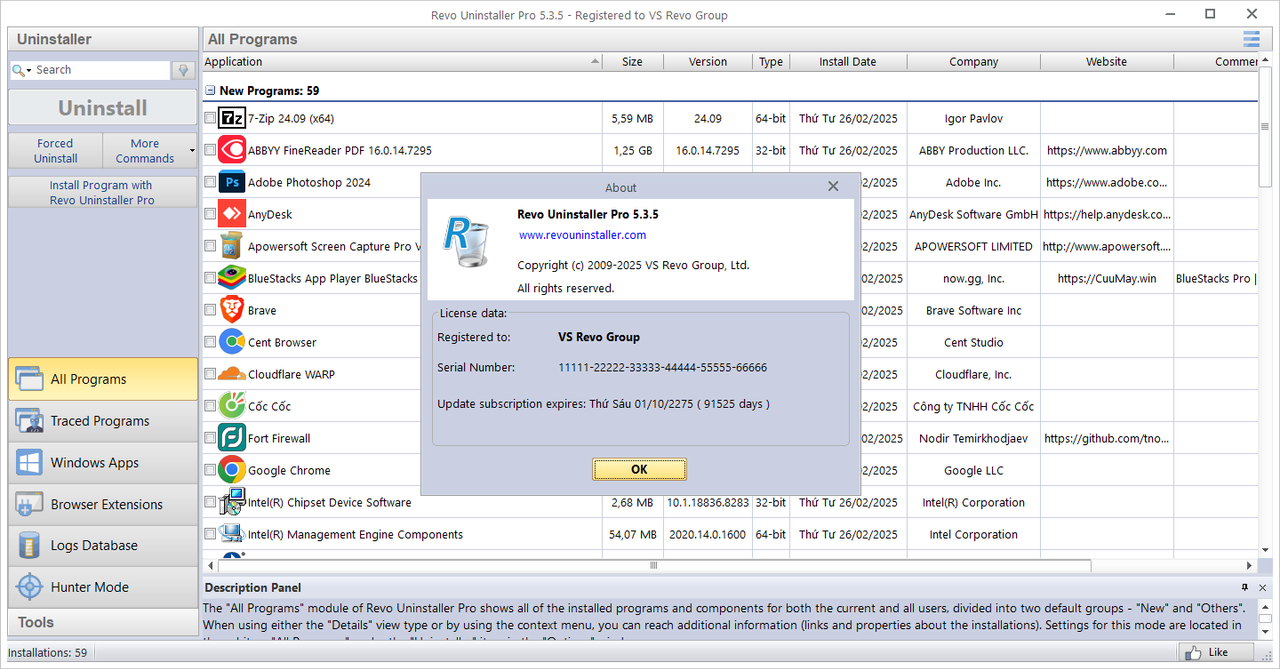Click the More Commands button label
This screenshot has height=669, width=1280.
point(144,151)
